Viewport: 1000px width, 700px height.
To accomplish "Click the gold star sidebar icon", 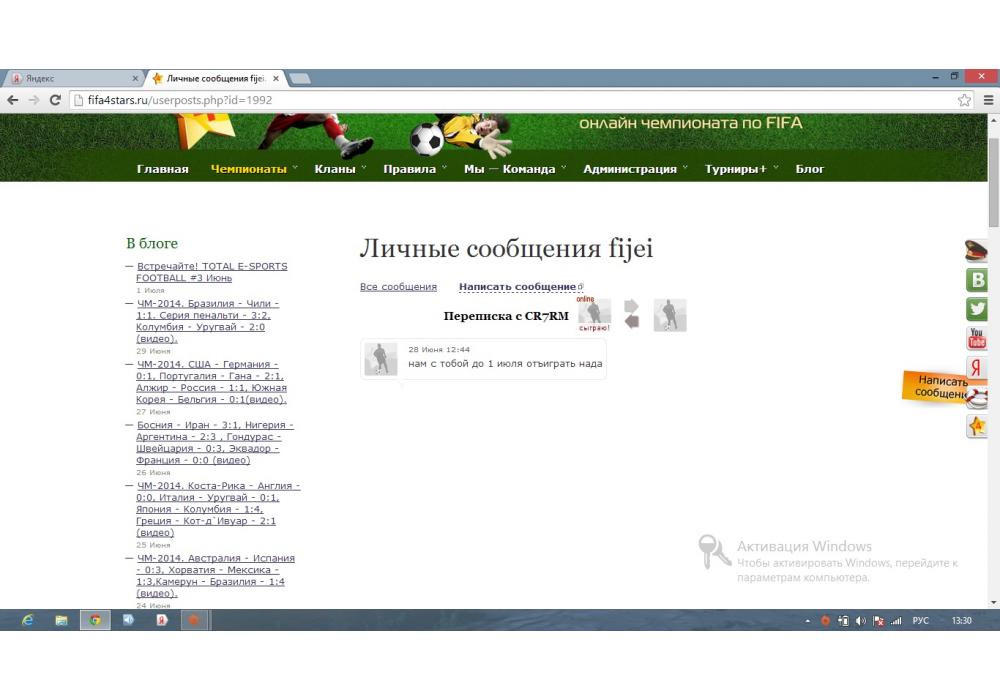I will (x=977, y=427).
